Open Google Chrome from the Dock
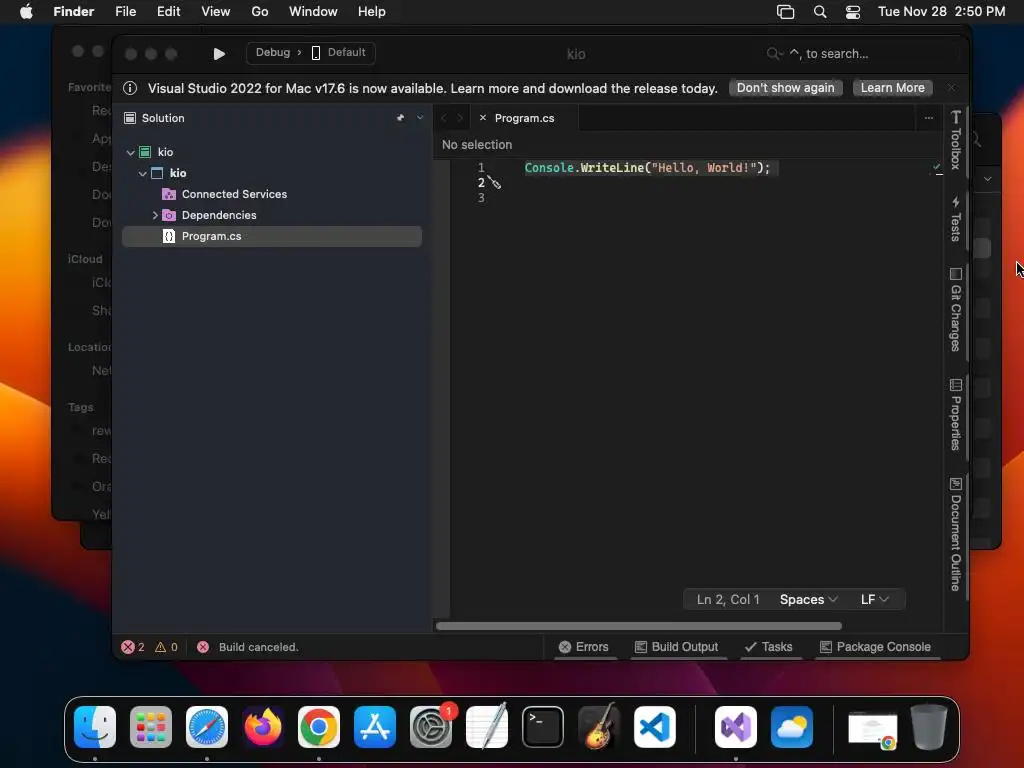1024x768 pixels. (319, 727)
